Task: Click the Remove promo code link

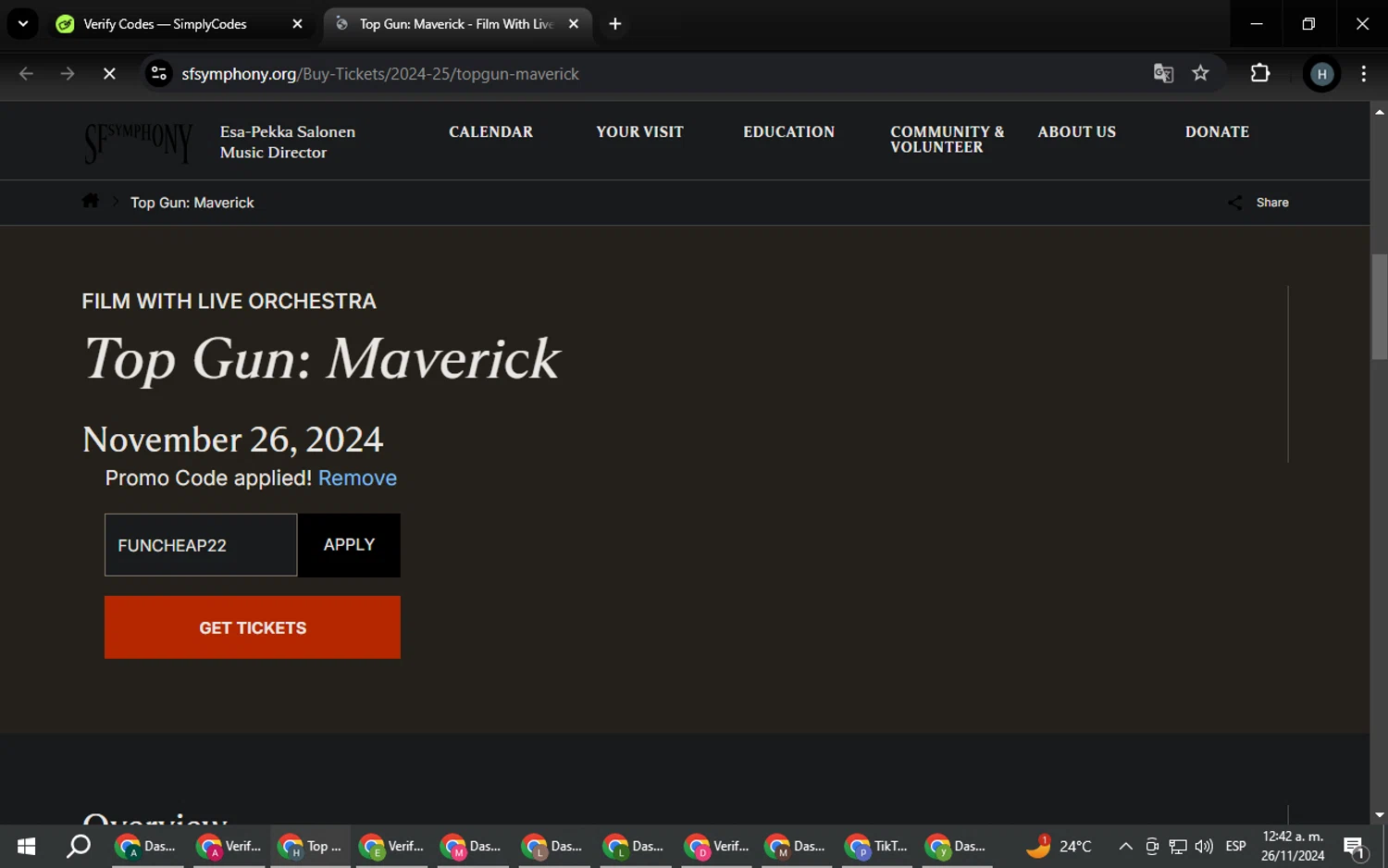Action: click(x=357, y=477)
